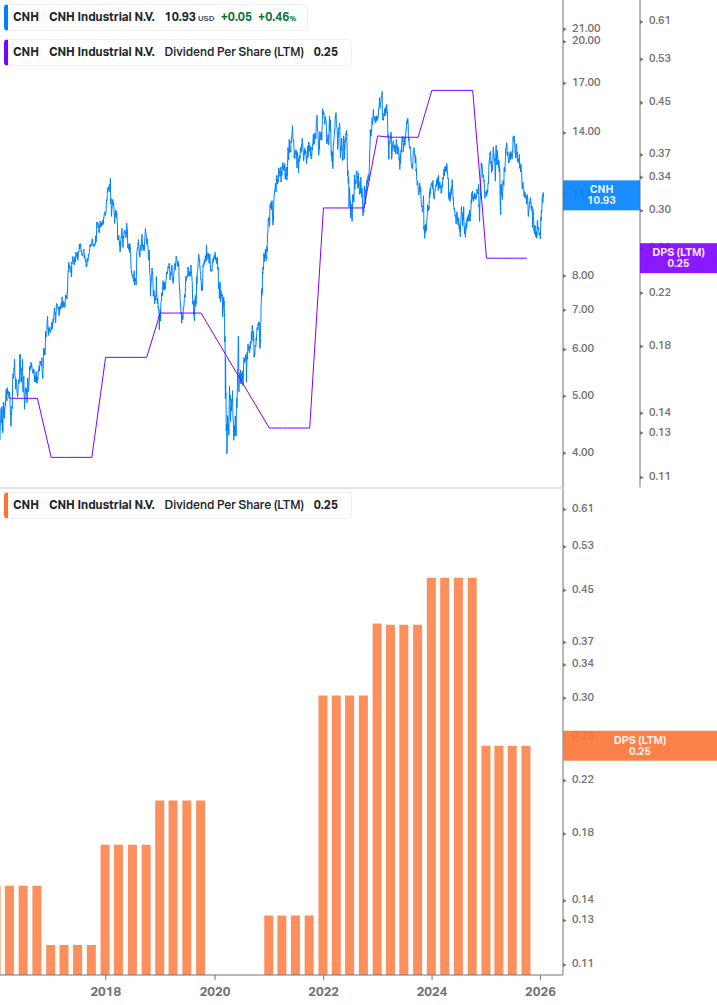717x1005 pixels.
Task: Click the 2026 label on the time axis
Action: [x=540, y=992]
